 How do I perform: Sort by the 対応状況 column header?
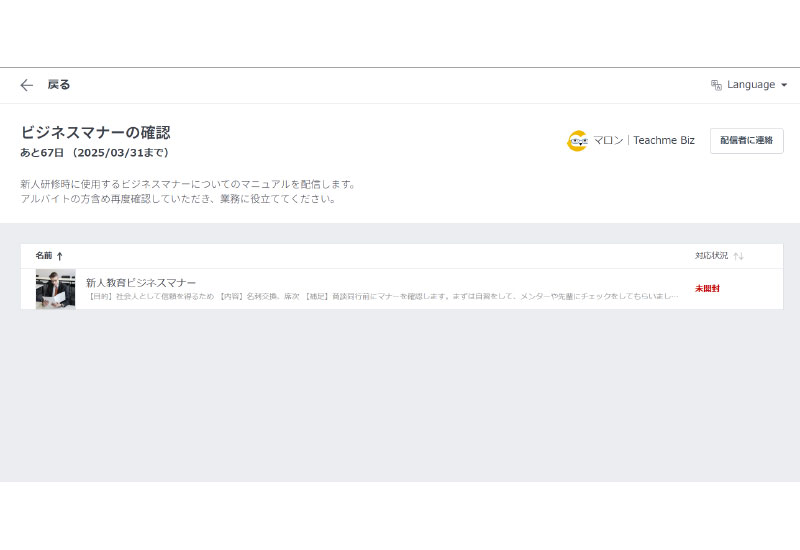[x=711, y=256]
